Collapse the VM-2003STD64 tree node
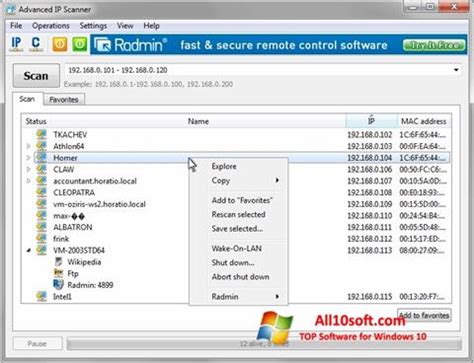 (29, 250)
